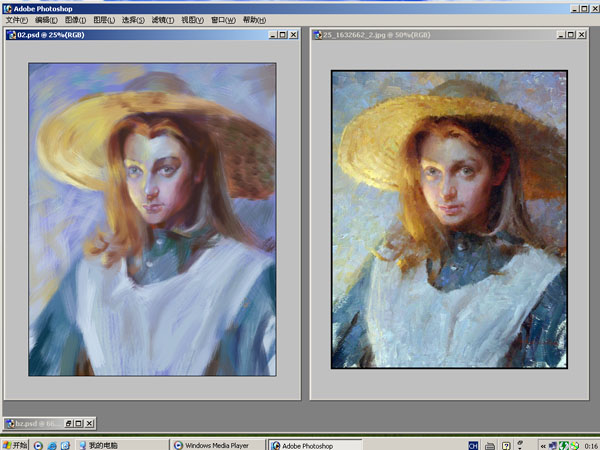Open the 视图(V) view menu
Viewport: 600px width, 450px height.
pos(192,20)
